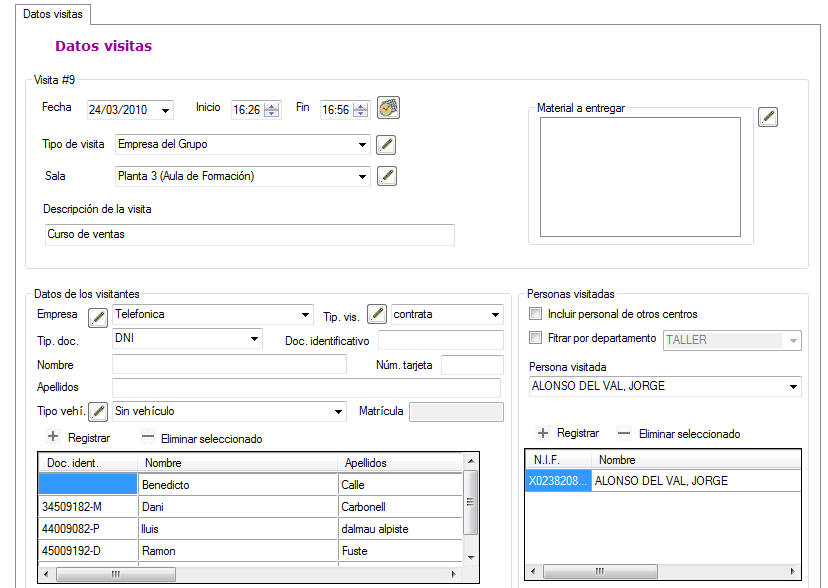
Task: Click into the Nombre input field
Action: pyautogui.click(x=229, y=364)
